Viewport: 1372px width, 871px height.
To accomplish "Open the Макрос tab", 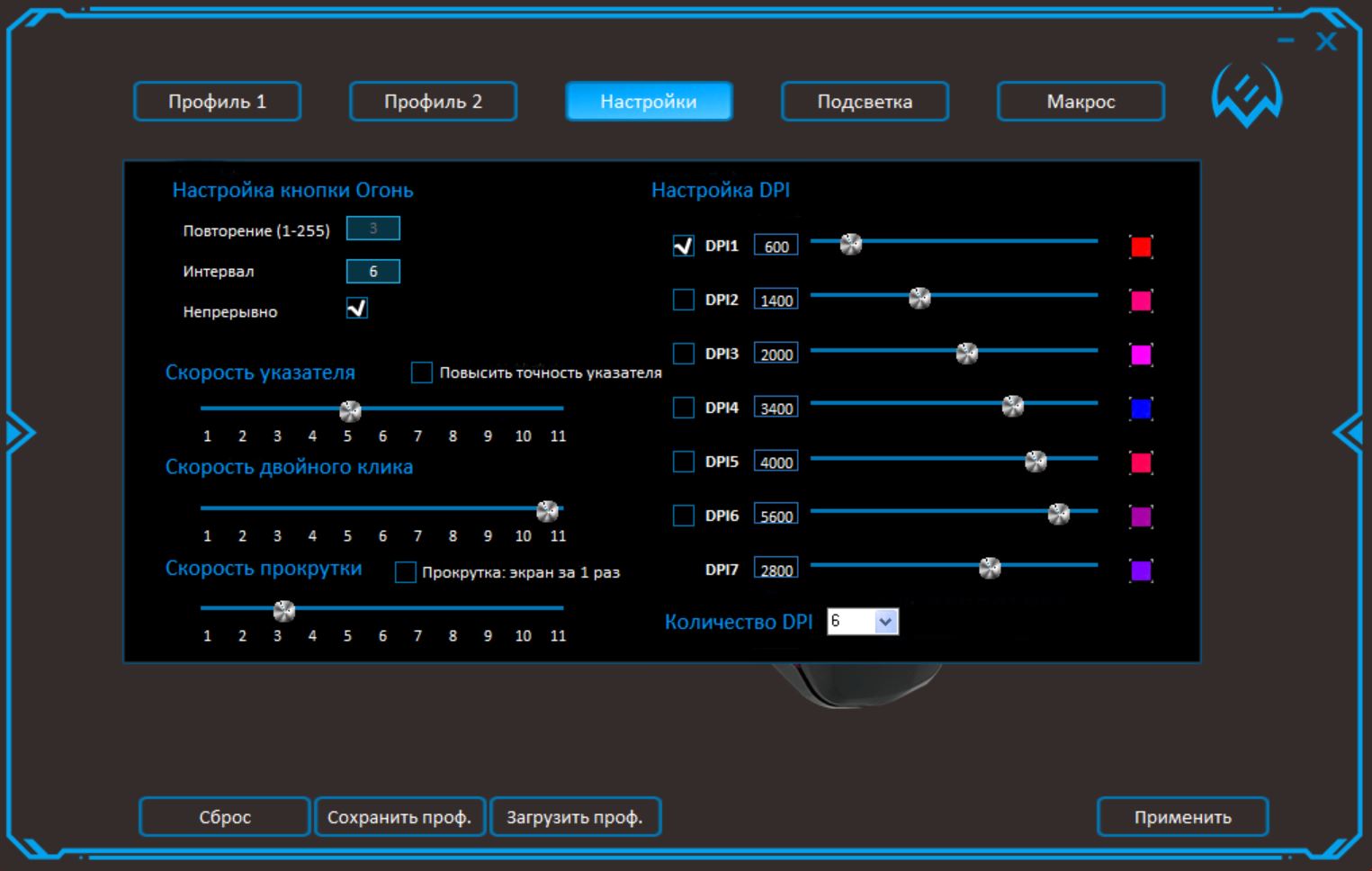I will [x=1081, y=102].
